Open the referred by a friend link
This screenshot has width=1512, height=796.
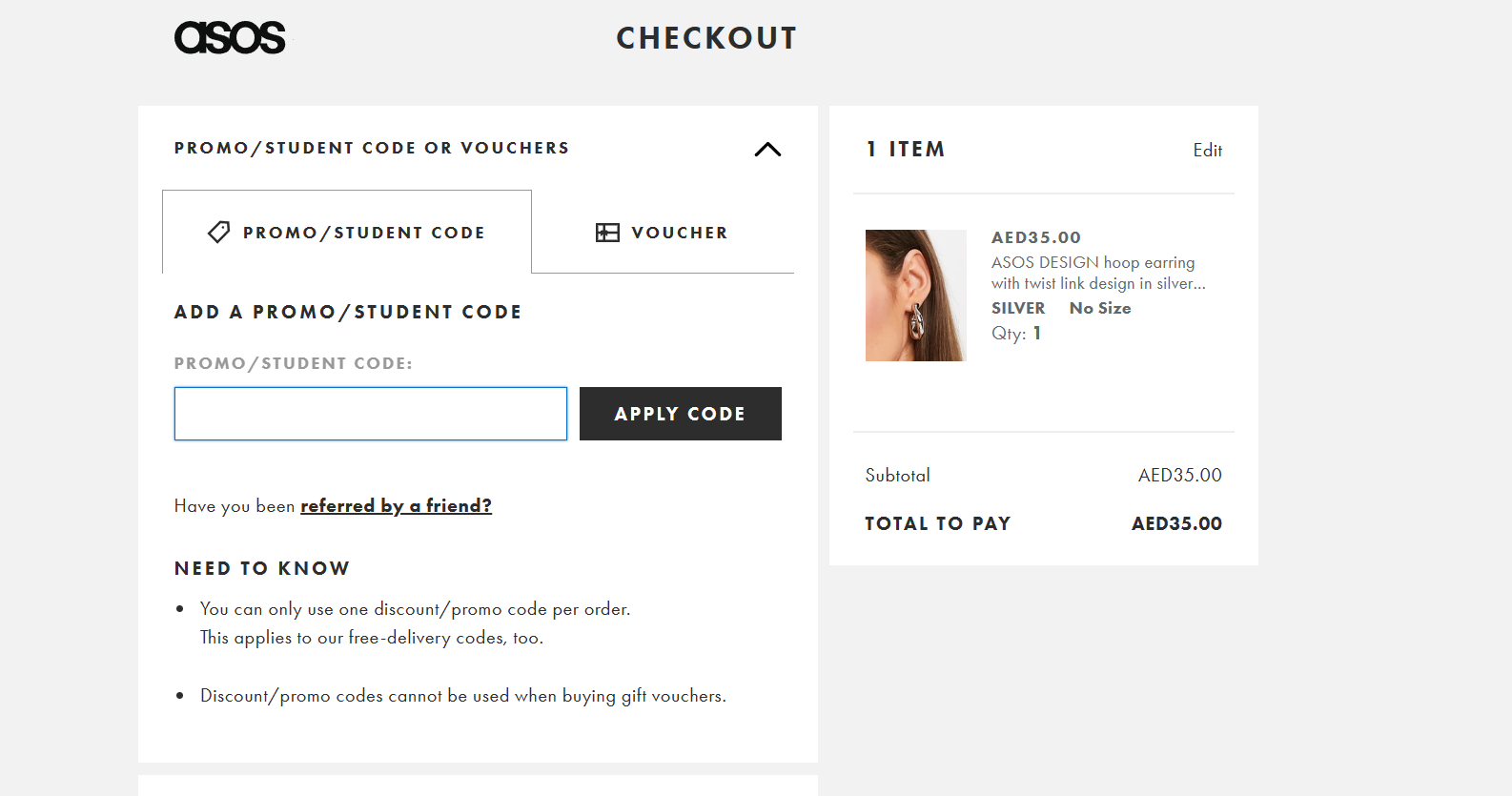pyautogui.click(x=396, y=506)
